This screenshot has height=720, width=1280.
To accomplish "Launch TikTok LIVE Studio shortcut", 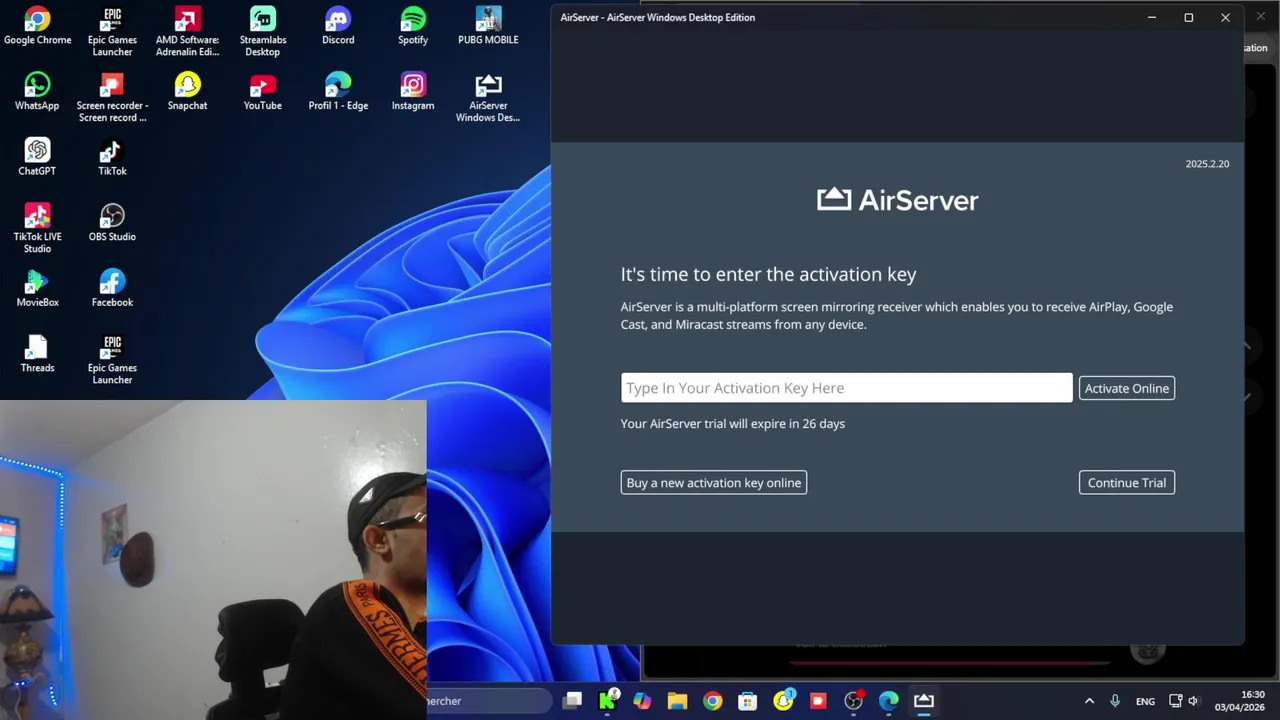I will (37, 229).
